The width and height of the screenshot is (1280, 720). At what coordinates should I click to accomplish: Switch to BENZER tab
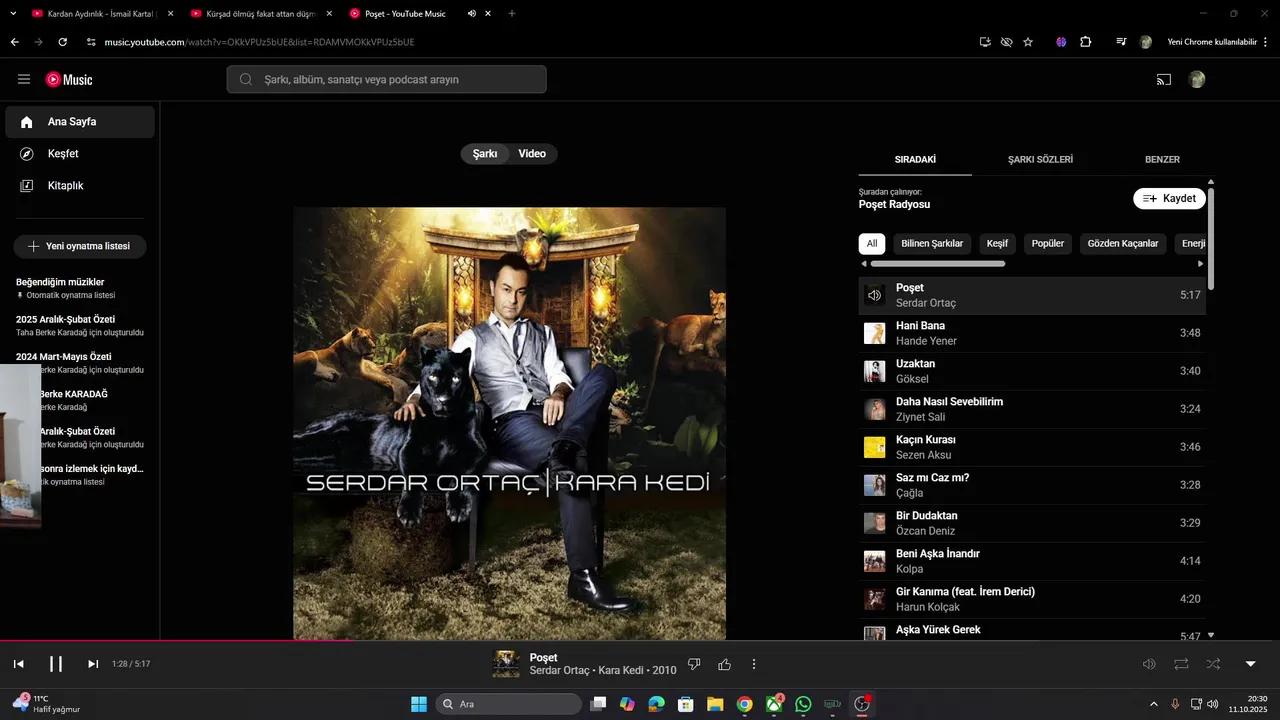click(x=1162, y=159)
